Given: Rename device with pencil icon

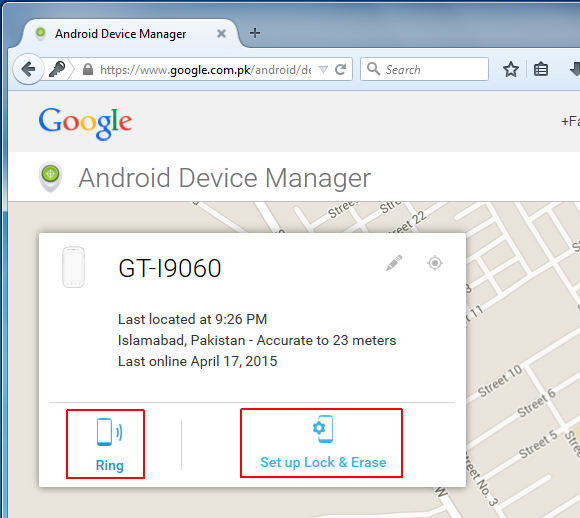Looking at the screenshot, I should click(394, 263).
